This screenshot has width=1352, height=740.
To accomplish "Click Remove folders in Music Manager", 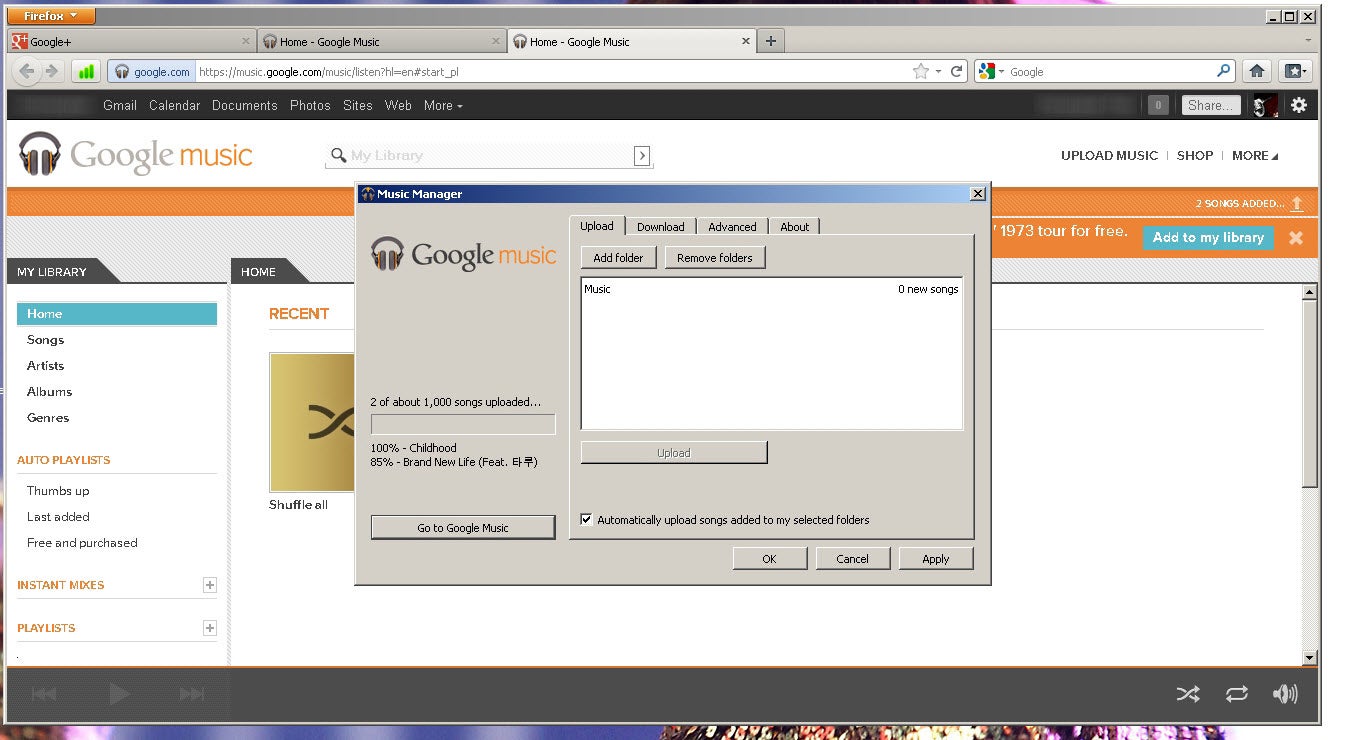I will click(x=715, y=258).
